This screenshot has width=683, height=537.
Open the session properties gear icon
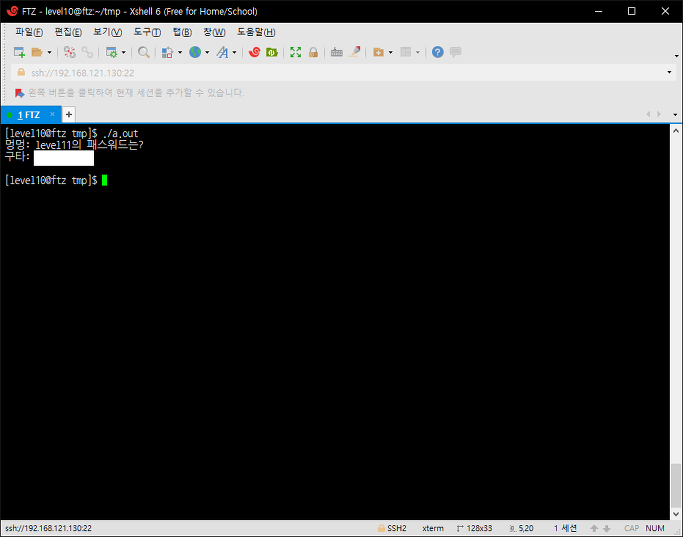click(x=112, y=52)
